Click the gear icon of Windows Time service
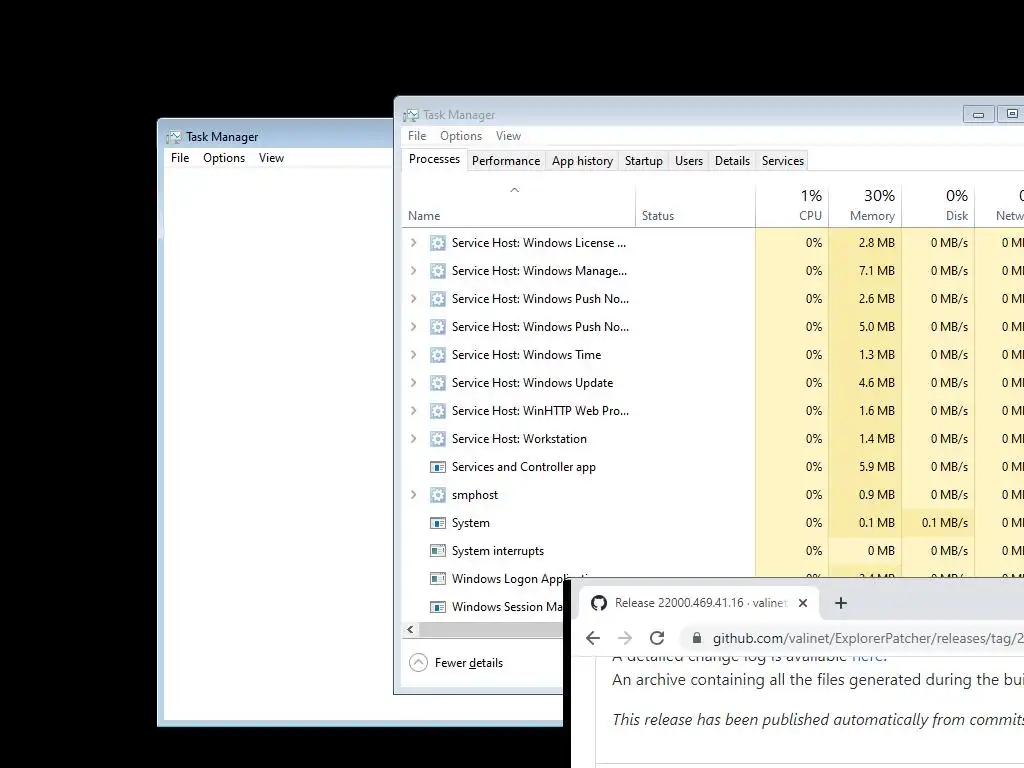The height and width of the screenshot is (768, 1024). tap(438, 355)
